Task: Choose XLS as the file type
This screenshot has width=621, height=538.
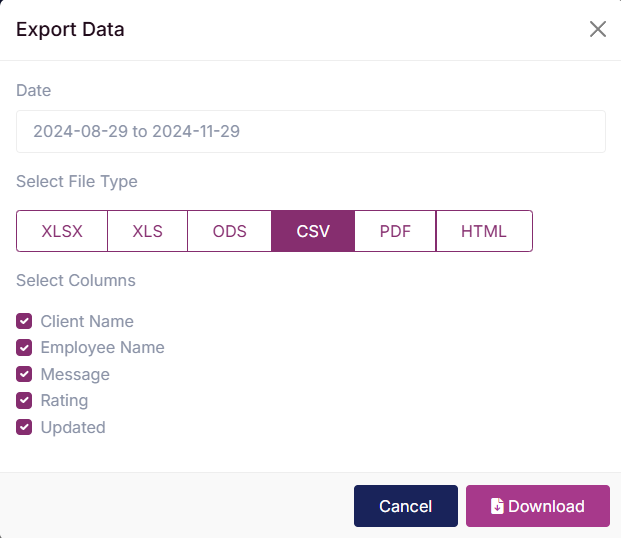Action: [x=147, y=231]
